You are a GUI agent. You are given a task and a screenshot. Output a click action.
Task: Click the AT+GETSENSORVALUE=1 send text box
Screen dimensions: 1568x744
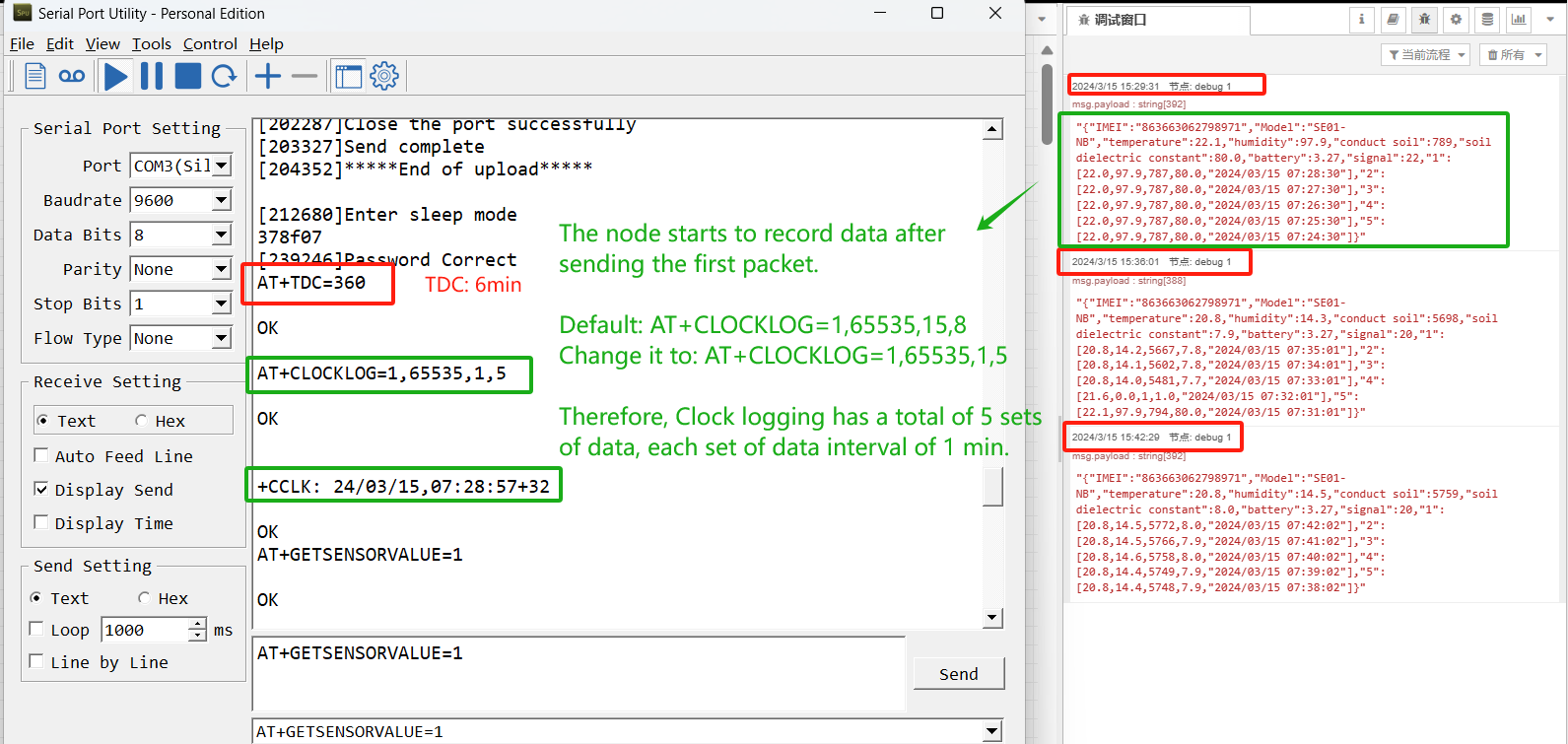click(579, 674)
